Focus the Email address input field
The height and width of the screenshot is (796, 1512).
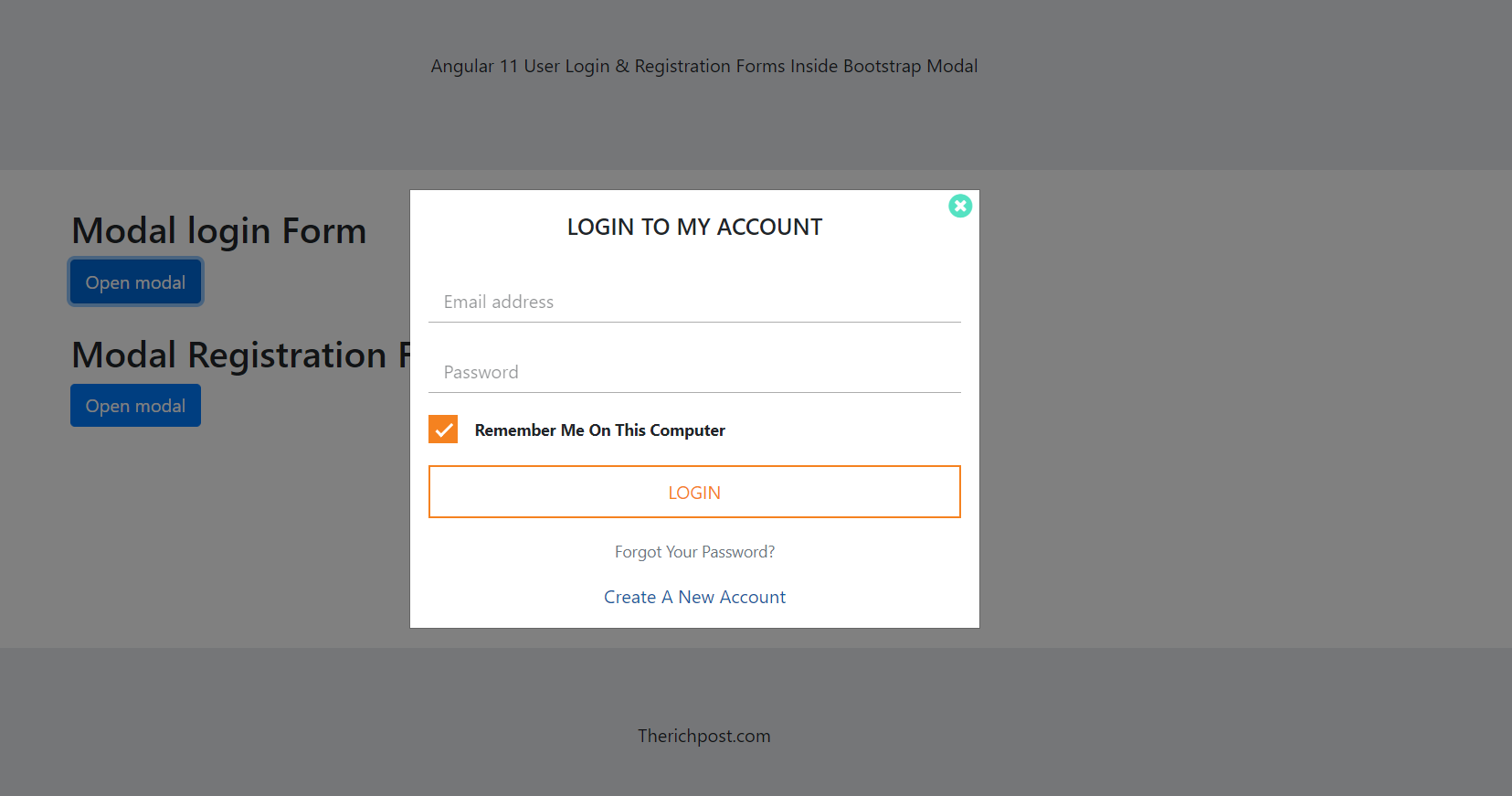click(694, 302)
